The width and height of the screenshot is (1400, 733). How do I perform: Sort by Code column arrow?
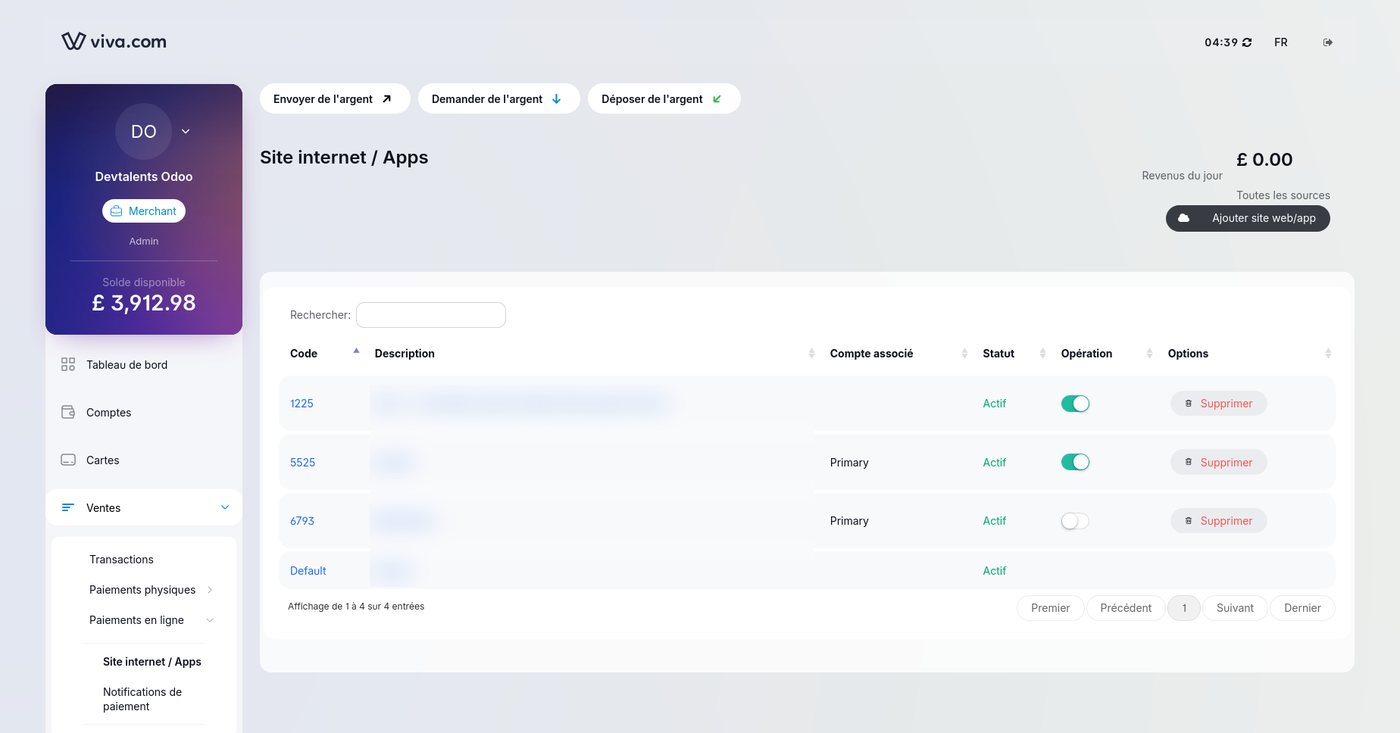click(x=356, y=351)
